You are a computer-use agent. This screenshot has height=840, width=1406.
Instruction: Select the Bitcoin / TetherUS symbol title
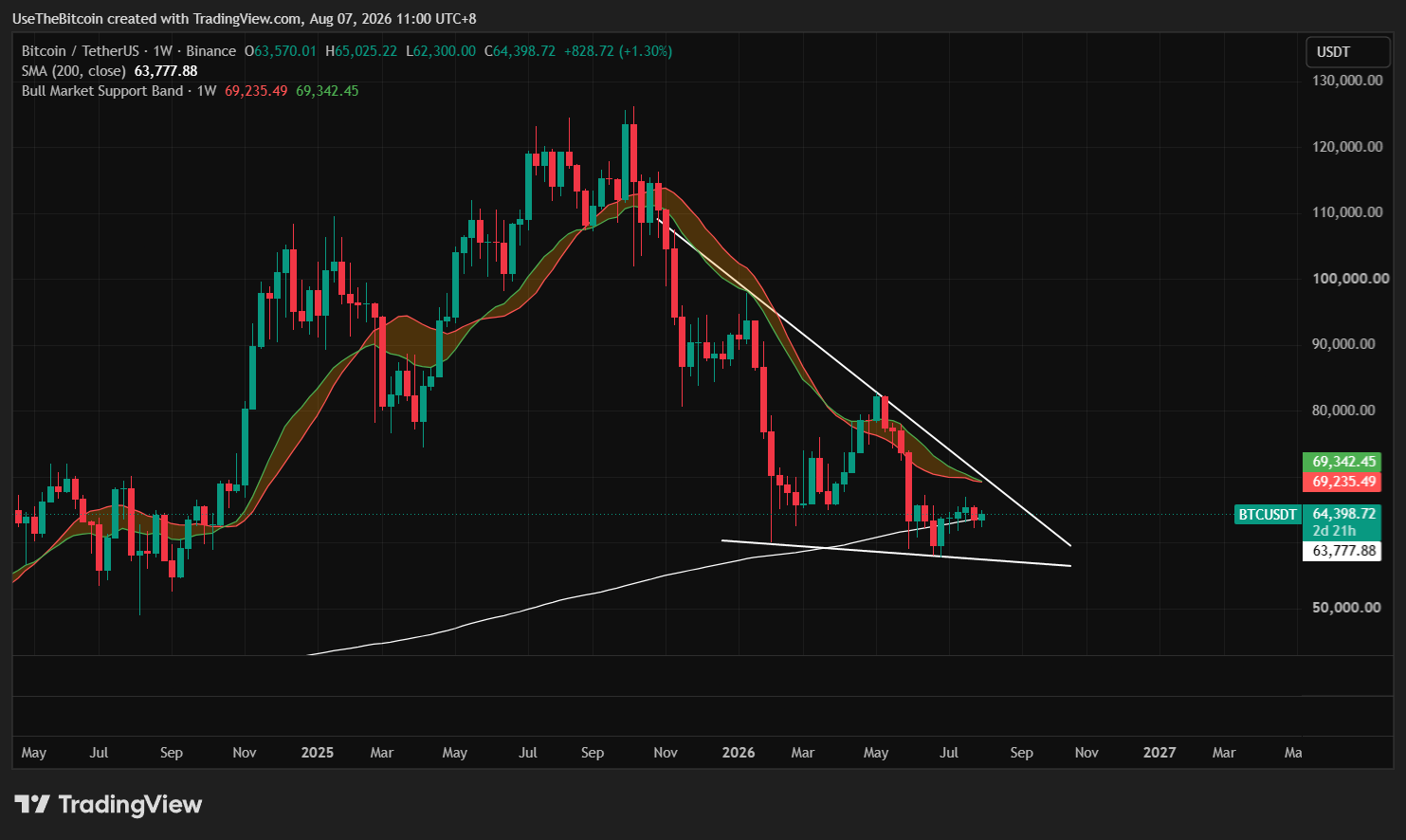[129, 51]
